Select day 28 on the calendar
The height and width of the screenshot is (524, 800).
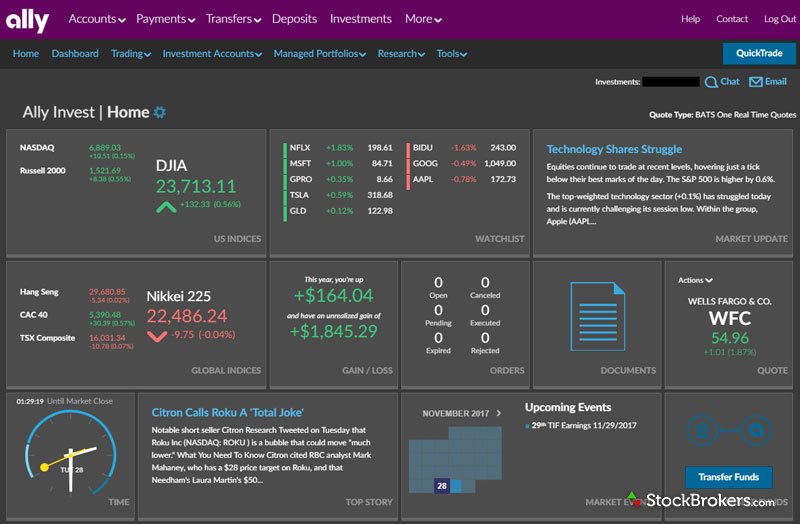442,486
